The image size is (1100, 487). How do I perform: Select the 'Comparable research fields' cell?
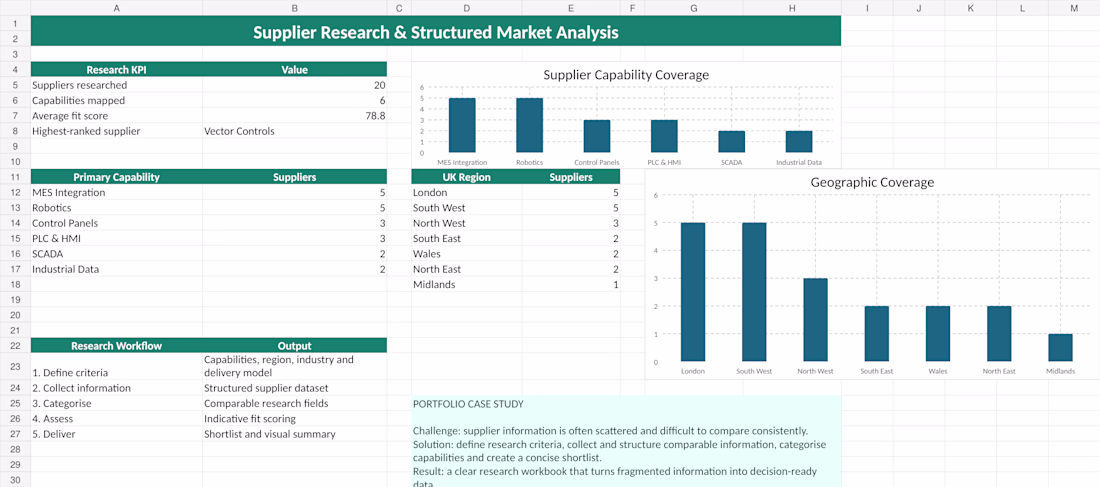coord(295,403)
